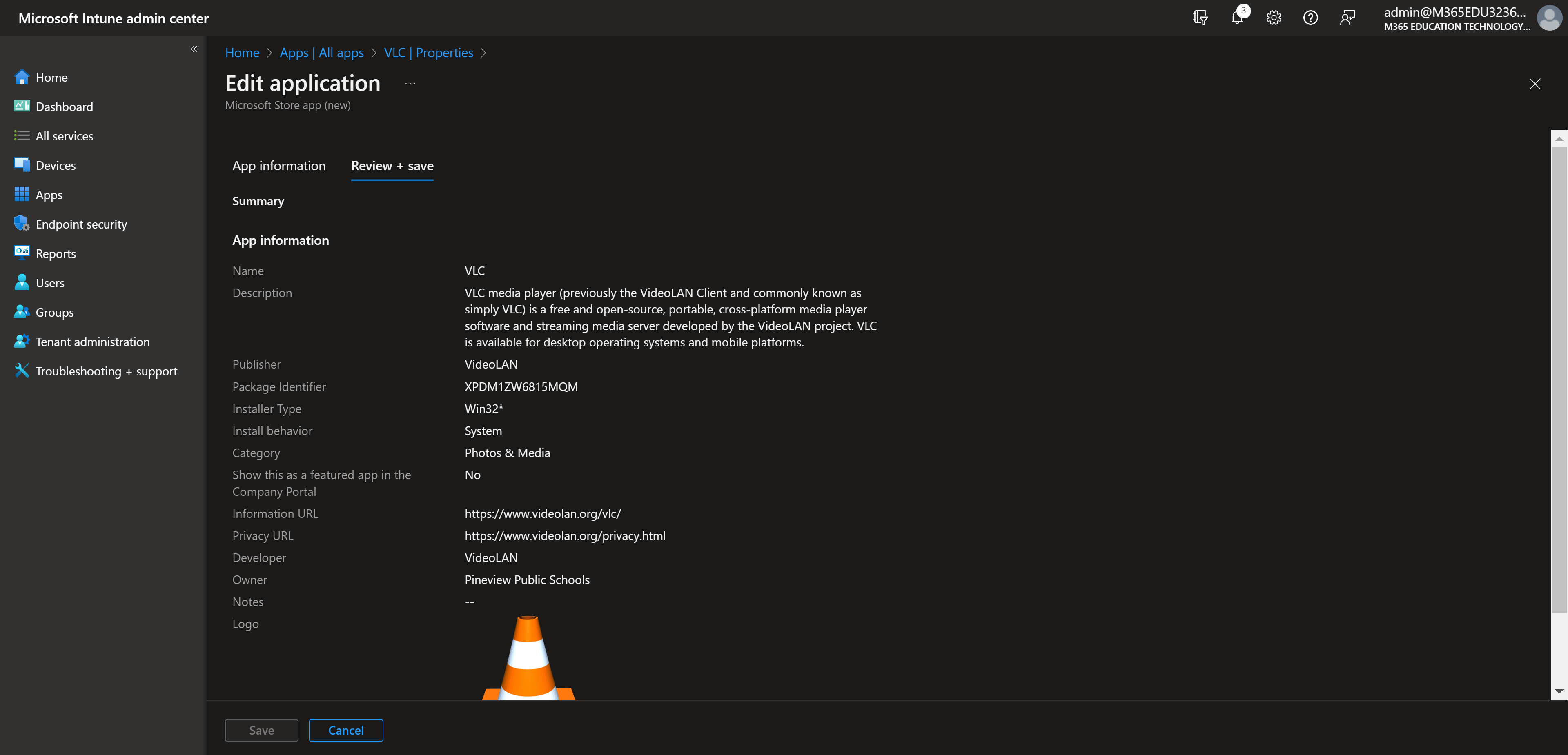
Task: Open the ellipsis menu next to Edit application
Action: click(410, 84)
